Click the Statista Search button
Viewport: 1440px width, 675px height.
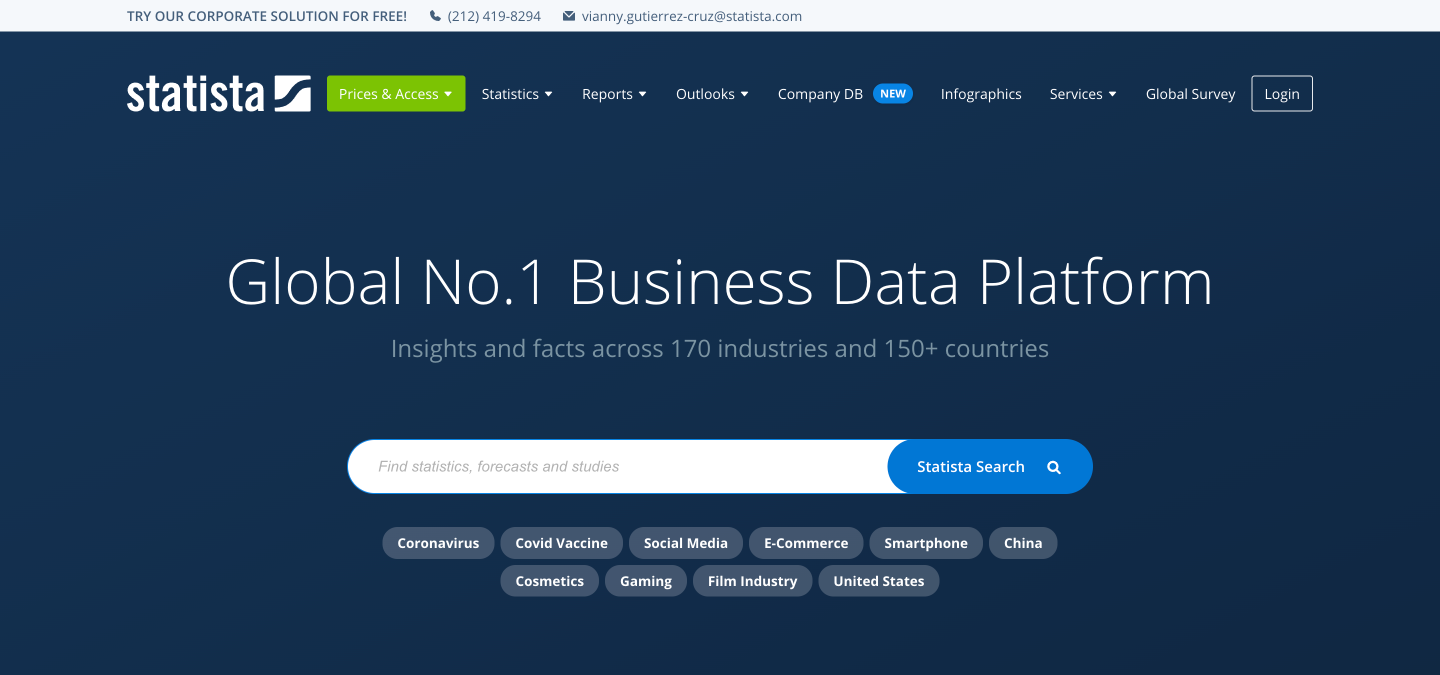[990, 467]
